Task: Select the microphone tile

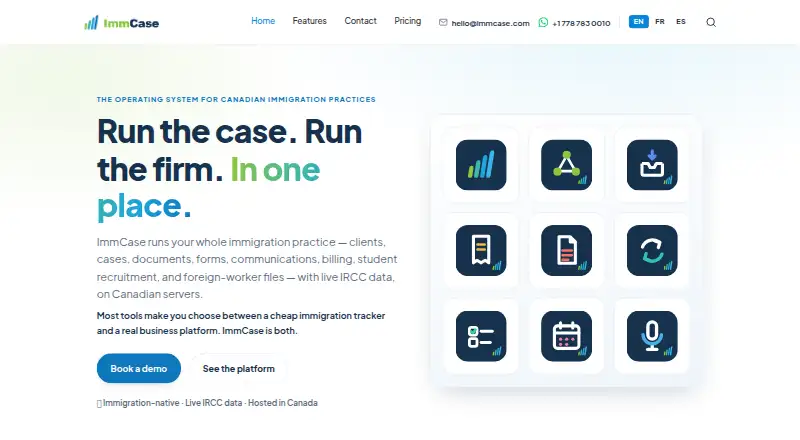Action: pos(652,336)
